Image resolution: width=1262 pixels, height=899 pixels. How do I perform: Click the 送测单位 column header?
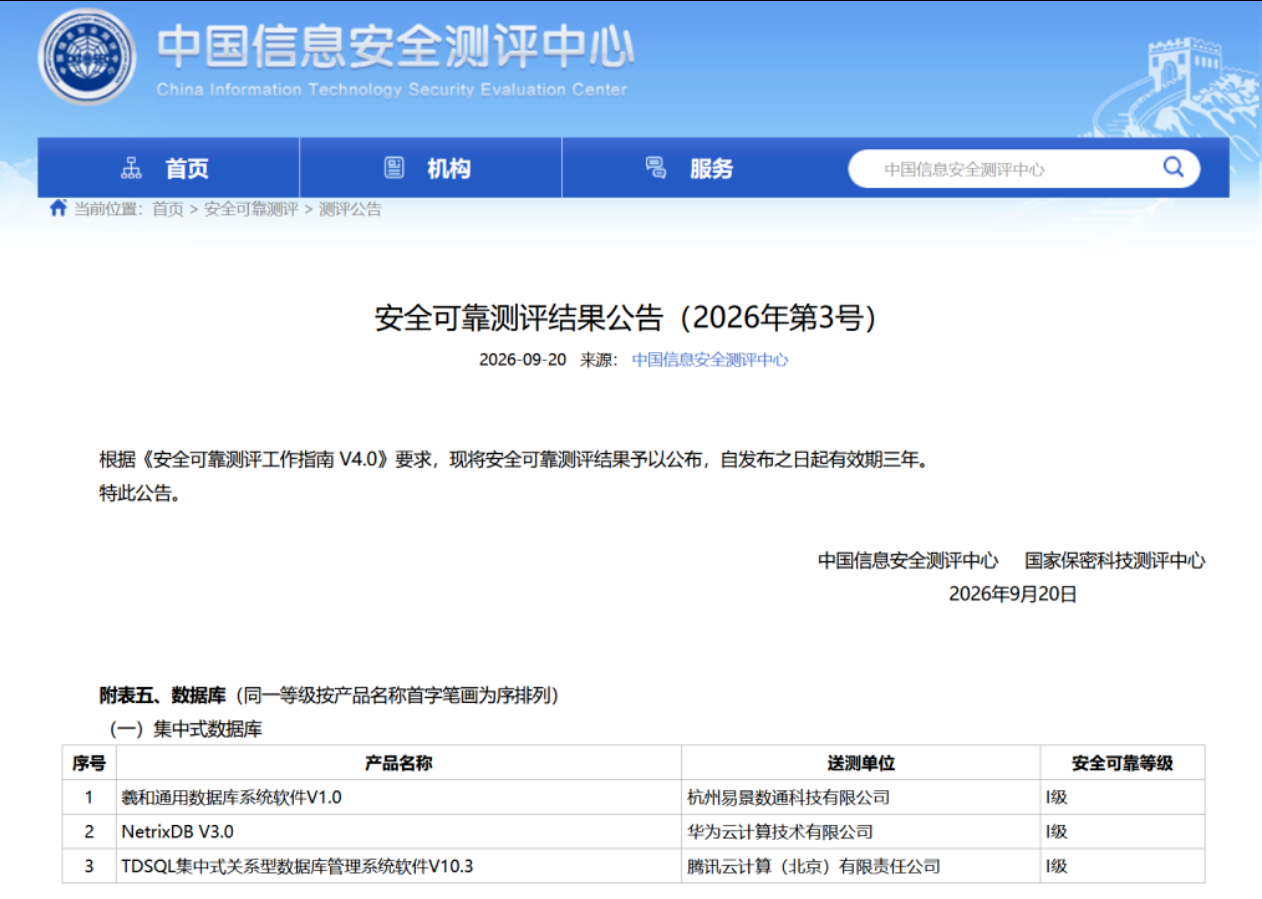(x=861, y=763)
